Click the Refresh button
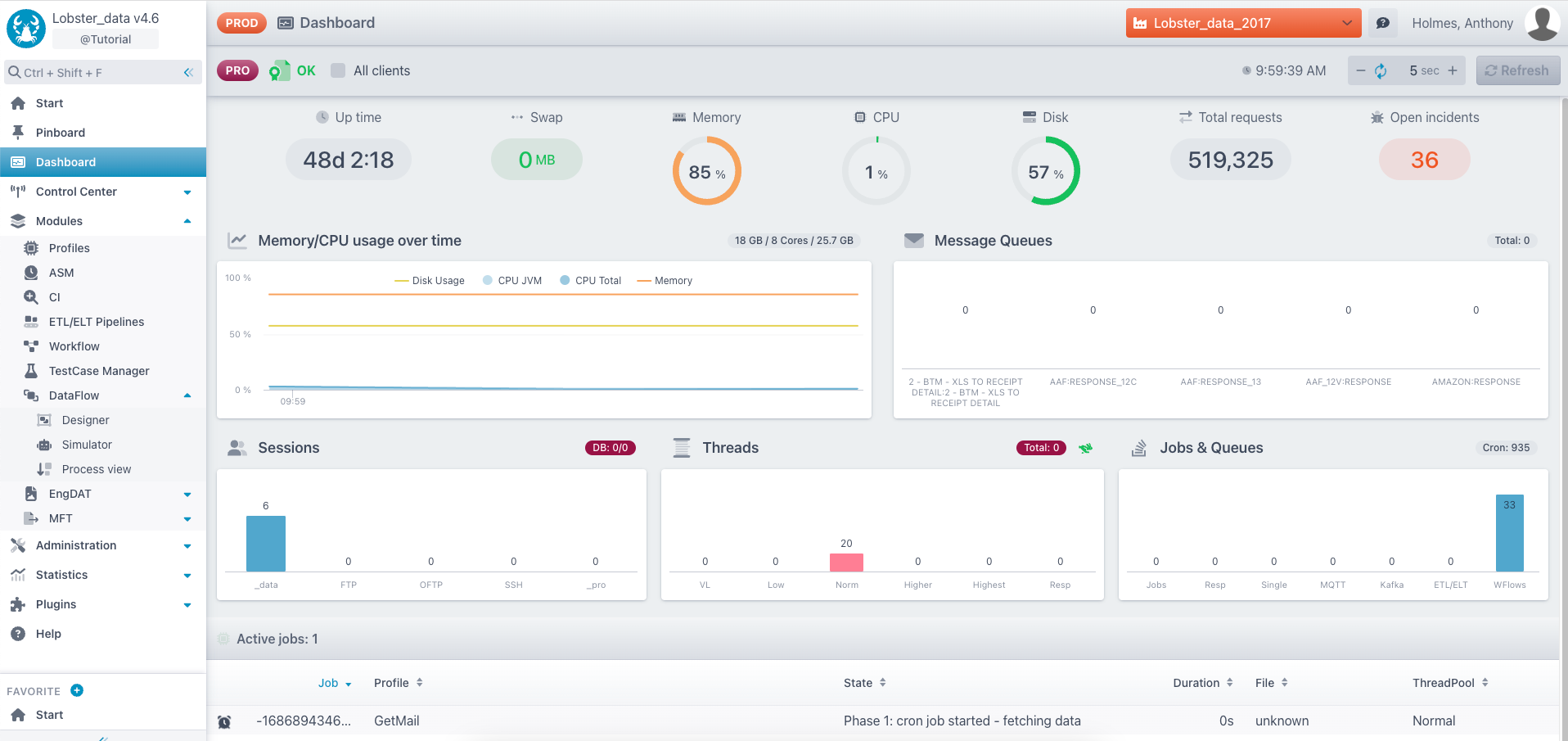Screen dimensions: 1568x741 tap(1517, 70)
